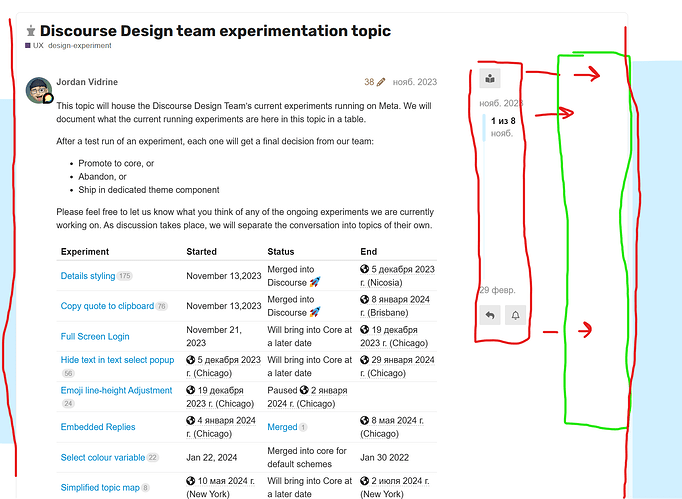Click Jordan Vidrine's avatar image

[39, 90]
